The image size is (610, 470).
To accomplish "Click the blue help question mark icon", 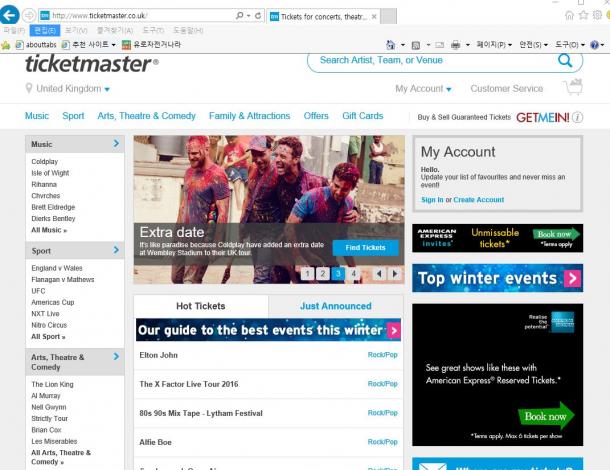I will point(594,45).
